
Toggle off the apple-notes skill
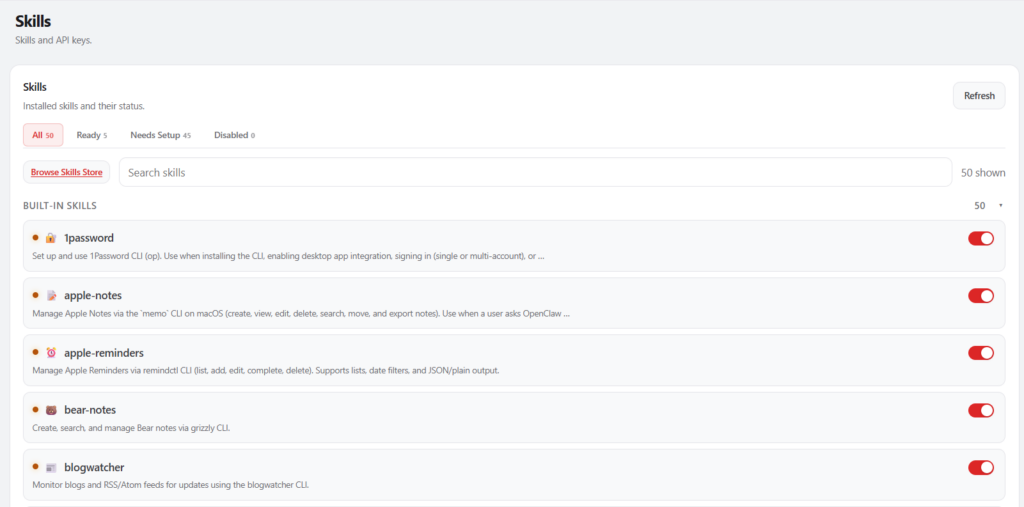980,296
